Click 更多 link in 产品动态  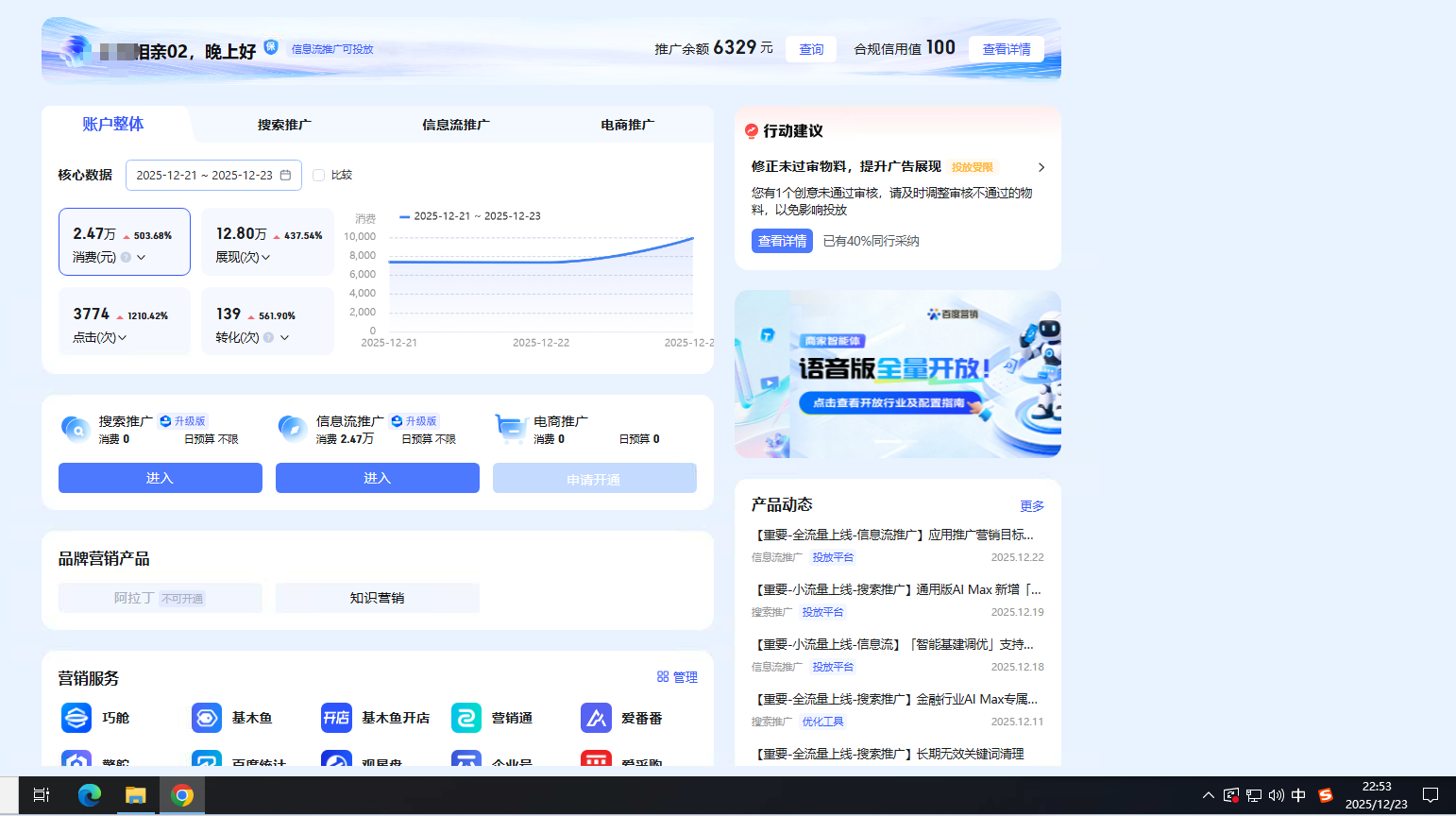[x=1031, y=506]
